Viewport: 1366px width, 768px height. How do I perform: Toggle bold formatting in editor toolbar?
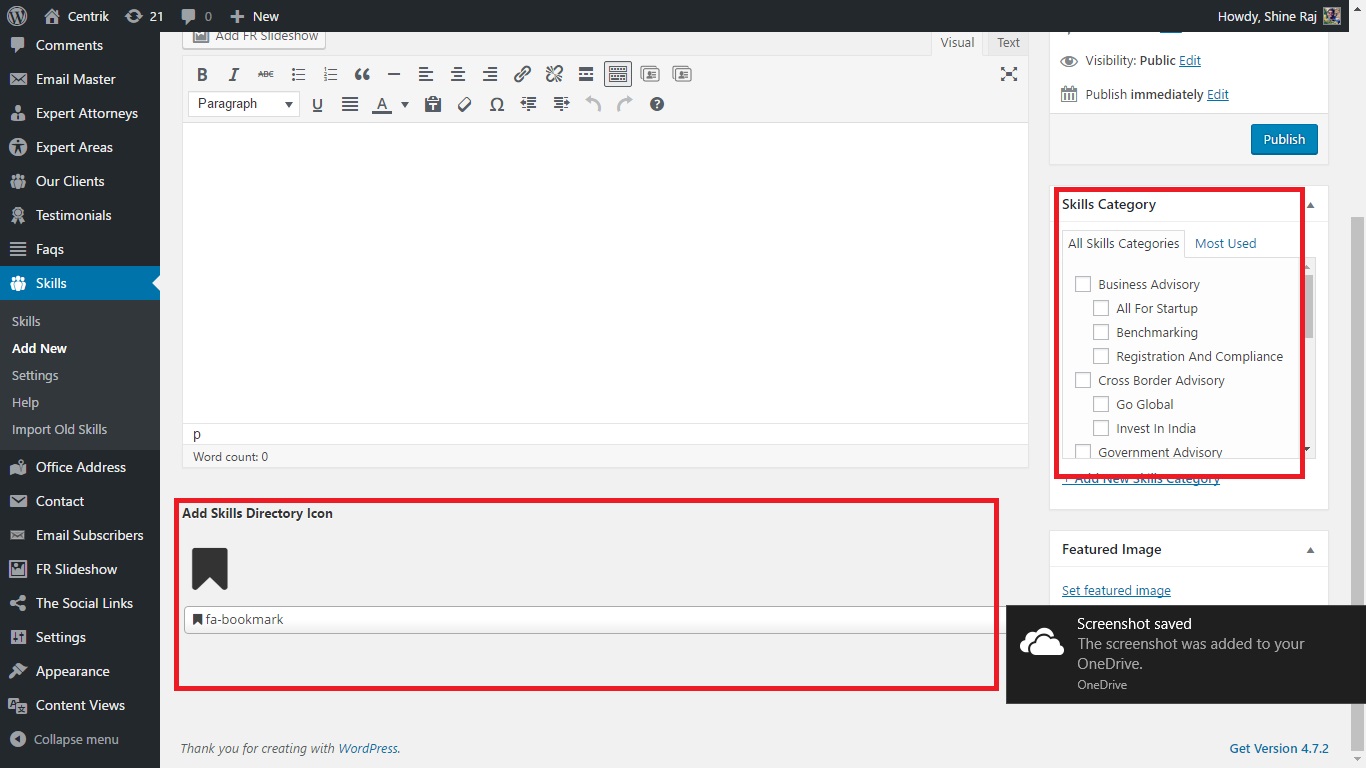[x=202, y=74]
